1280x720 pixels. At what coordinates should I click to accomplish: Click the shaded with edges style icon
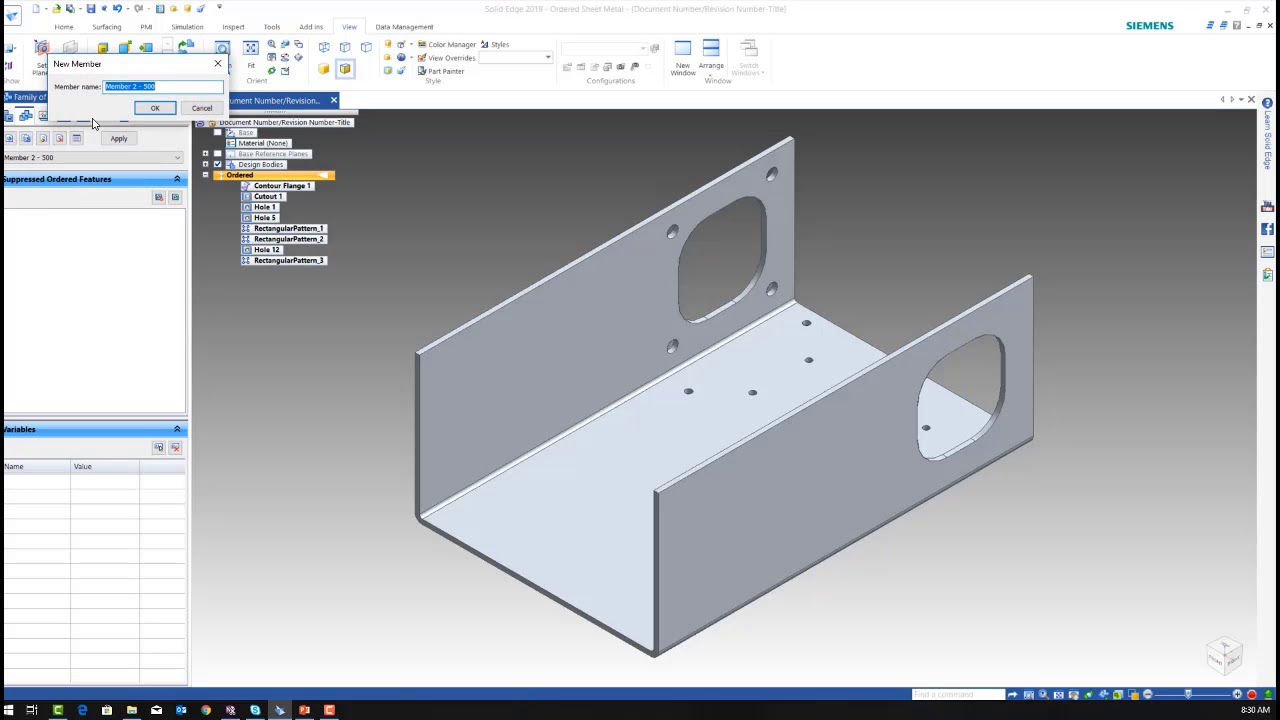tap(345, 69)
